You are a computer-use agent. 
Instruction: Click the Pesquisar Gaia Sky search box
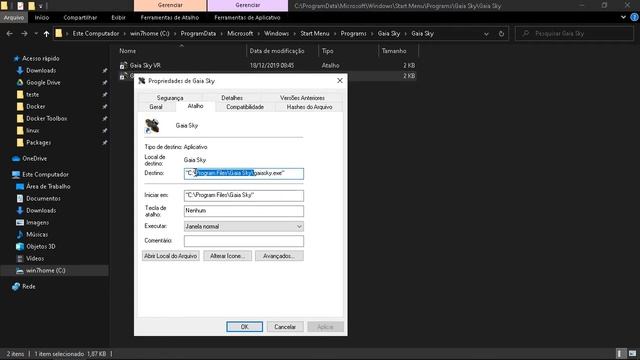[x=574, y=34]
